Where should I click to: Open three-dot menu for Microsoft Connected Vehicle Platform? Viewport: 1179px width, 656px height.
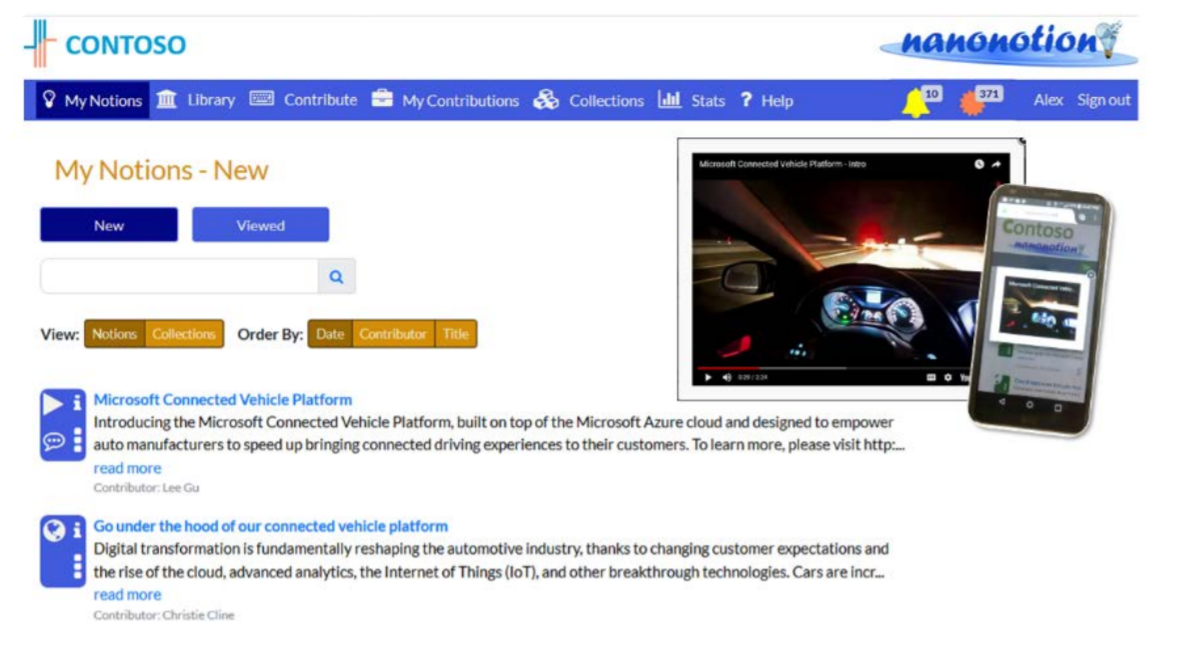[77, 440]
